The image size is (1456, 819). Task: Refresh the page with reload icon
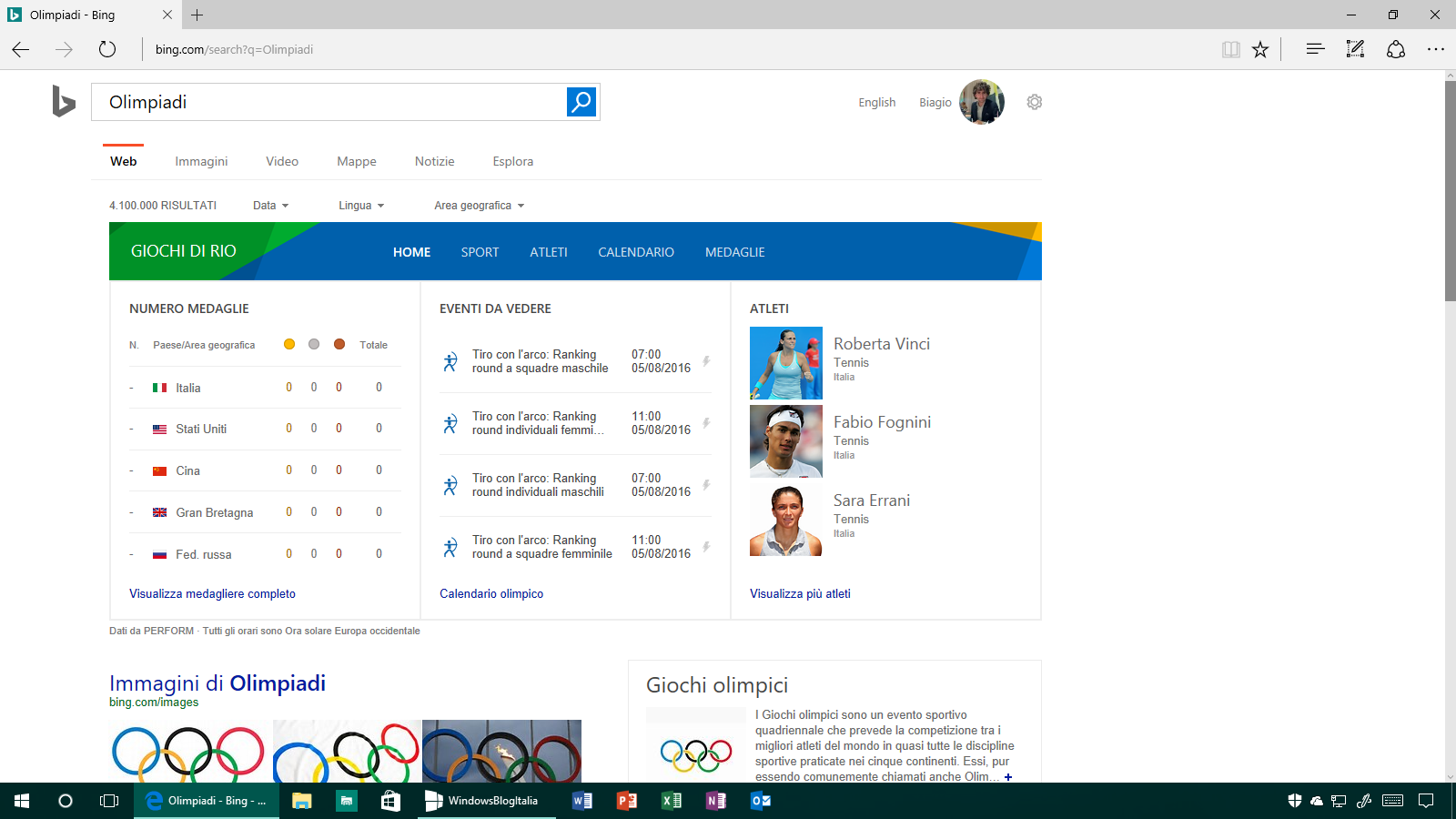107,49
